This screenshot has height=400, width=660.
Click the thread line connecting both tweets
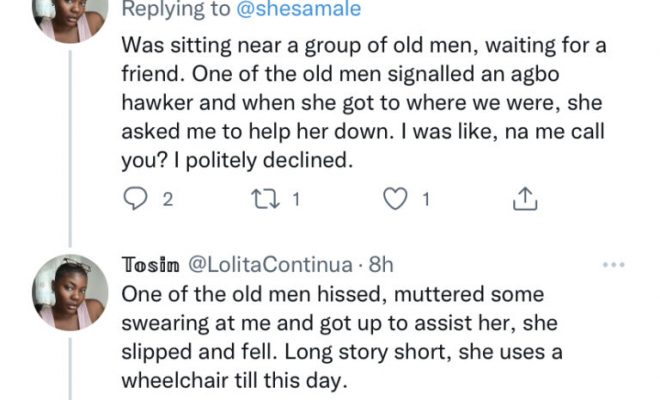coord(70,140)
